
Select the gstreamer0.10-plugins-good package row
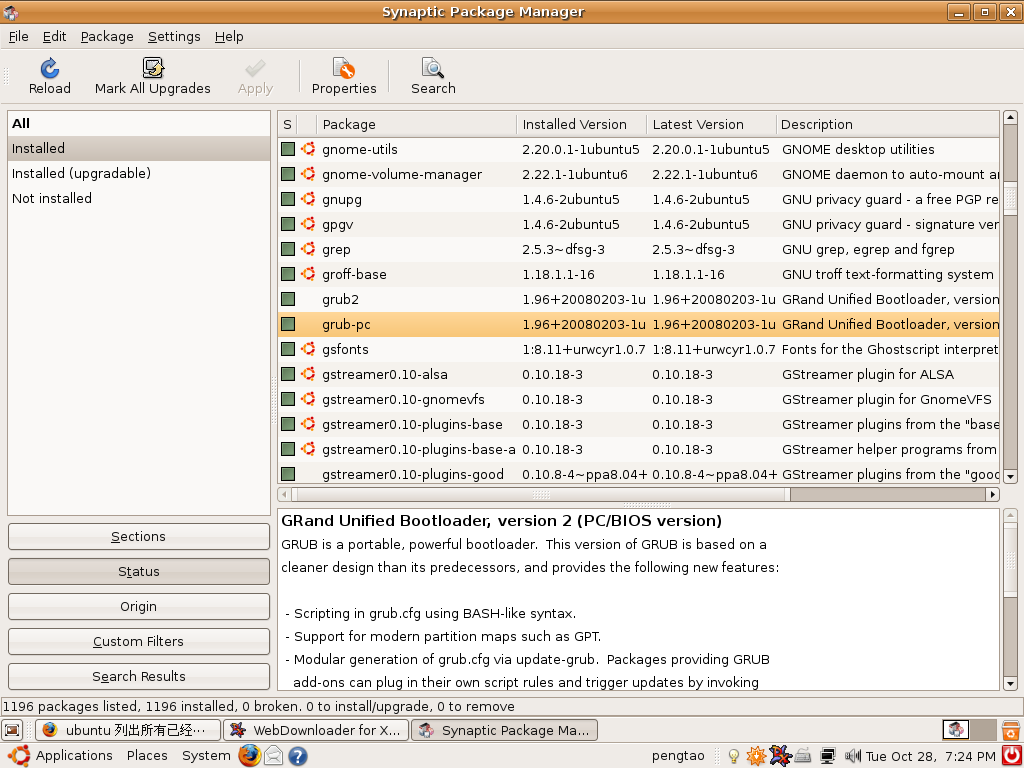point(639,474)
